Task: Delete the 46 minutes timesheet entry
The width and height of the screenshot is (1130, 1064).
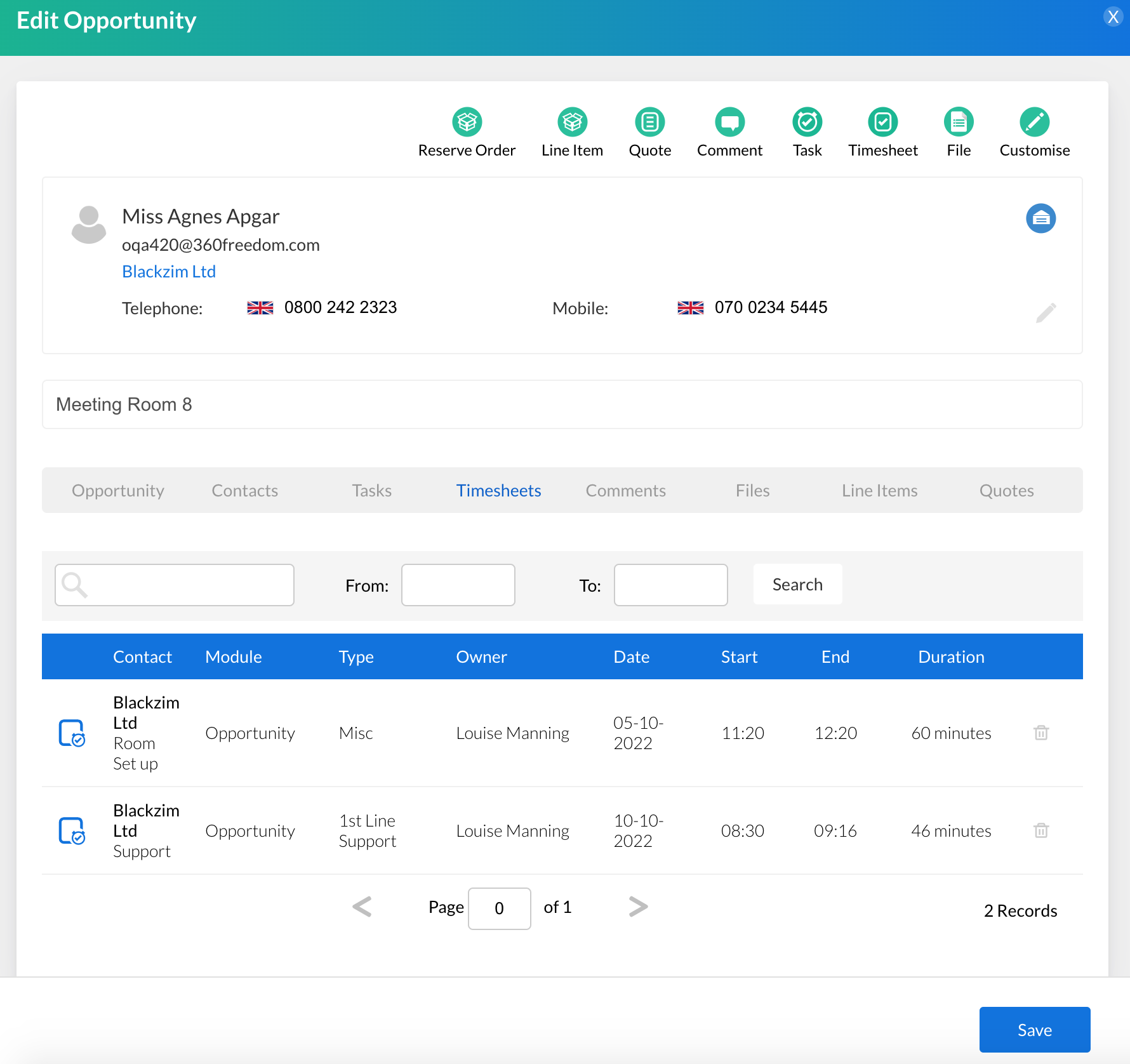Action: tap(1041, 830)
